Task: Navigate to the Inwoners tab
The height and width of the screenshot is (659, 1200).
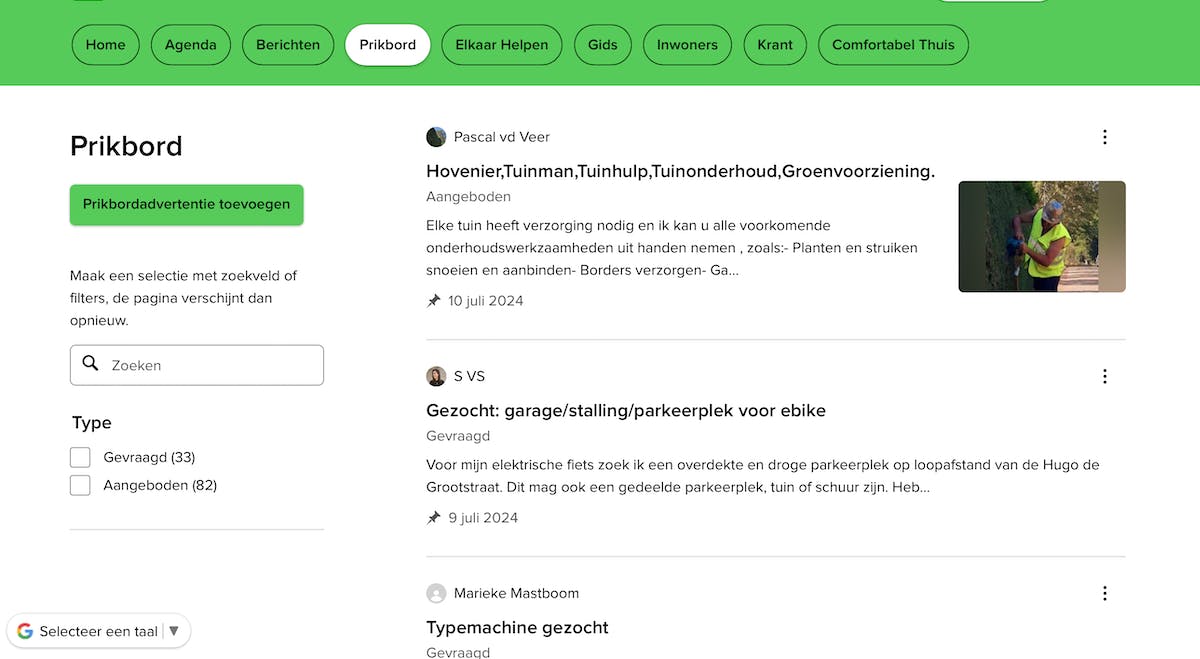Action: click(687, 45)
